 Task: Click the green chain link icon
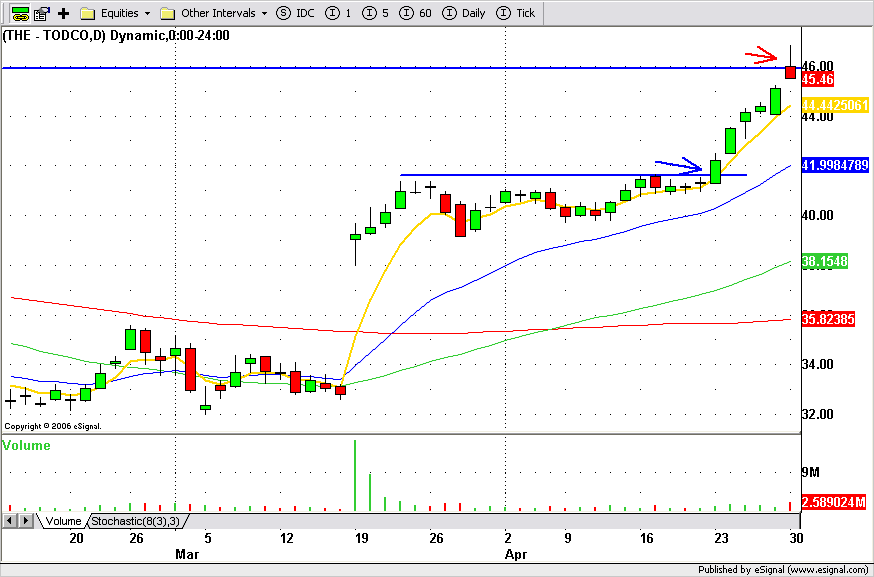(21, 13)
